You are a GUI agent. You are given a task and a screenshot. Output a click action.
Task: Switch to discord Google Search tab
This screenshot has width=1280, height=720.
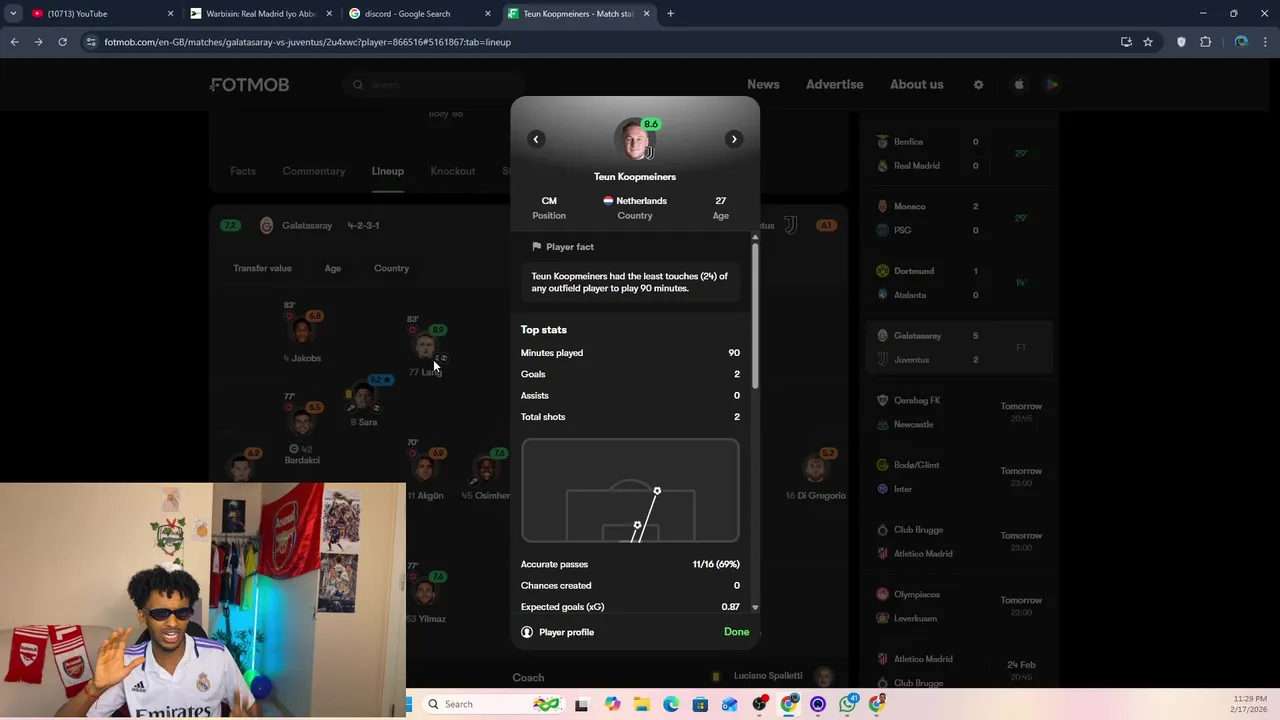pos(420,14)
